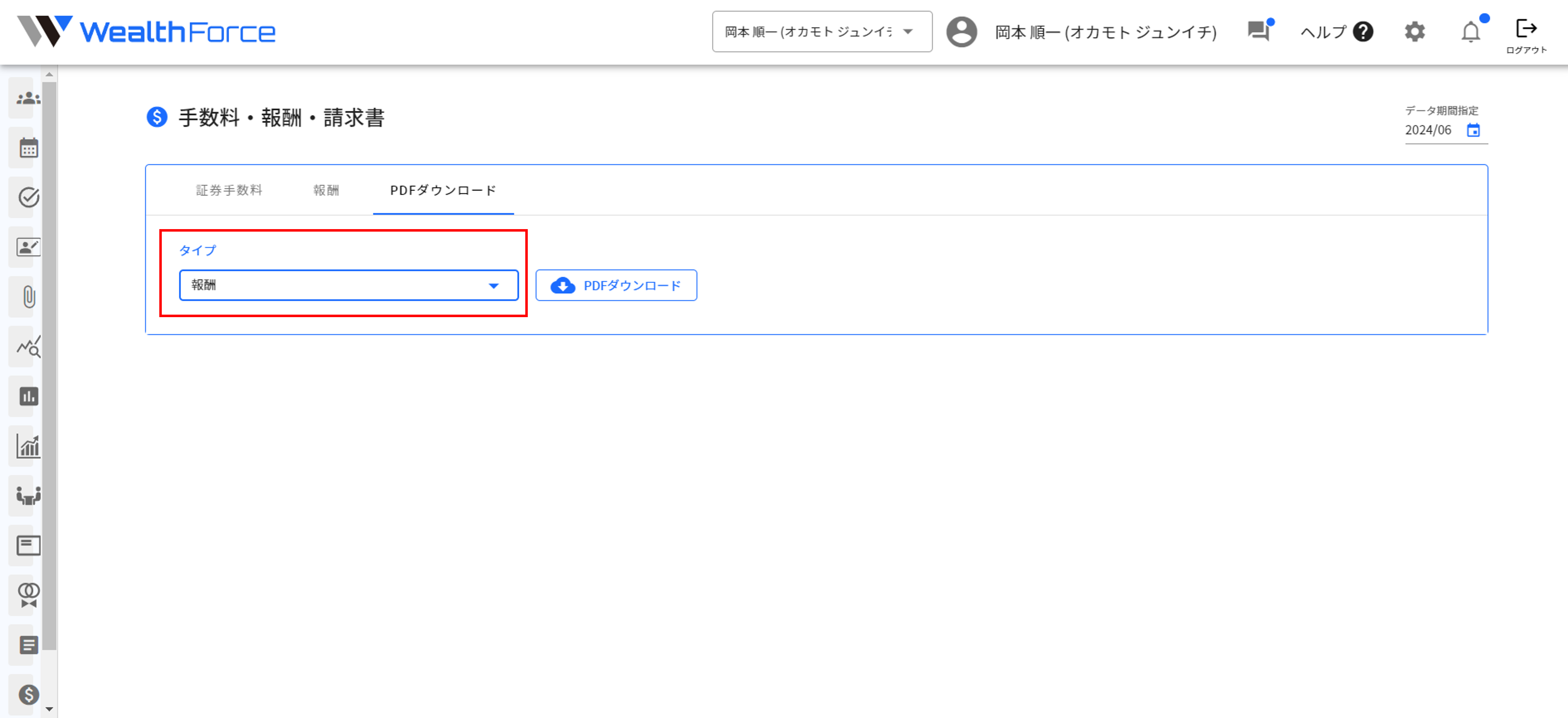Click the PDFダウンロード button
The width and height of the screenshot is (1568, 718).
tap(616, 285)
